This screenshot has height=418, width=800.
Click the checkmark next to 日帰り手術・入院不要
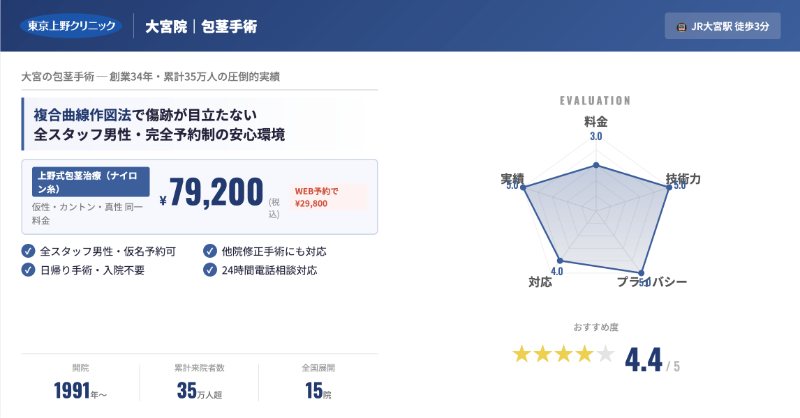(x=28, y=269)
